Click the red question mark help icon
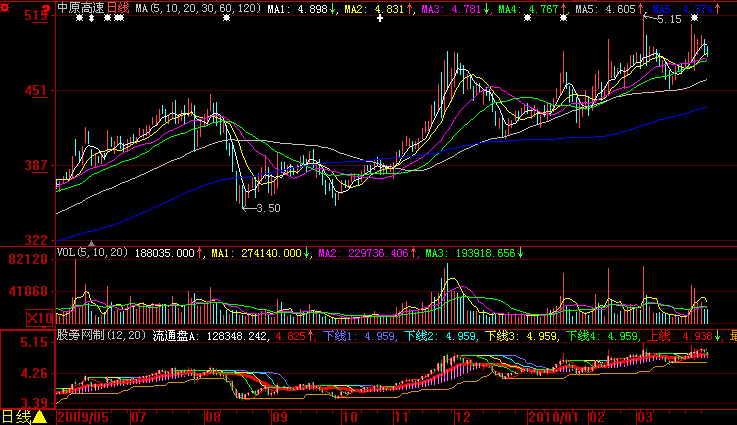This screenshot has width=737, height=425. tap(46, 9)
